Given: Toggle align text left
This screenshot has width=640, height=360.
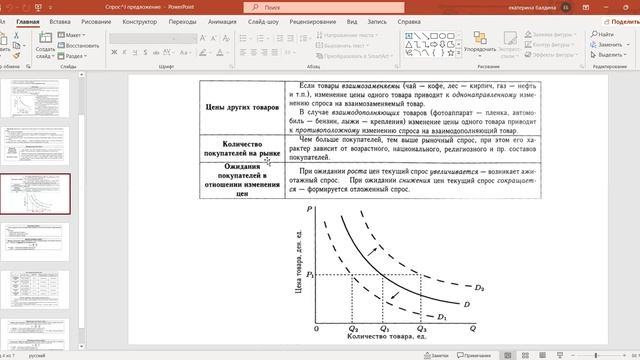Looking at the screenshot, I should click(x=243, y=52).
